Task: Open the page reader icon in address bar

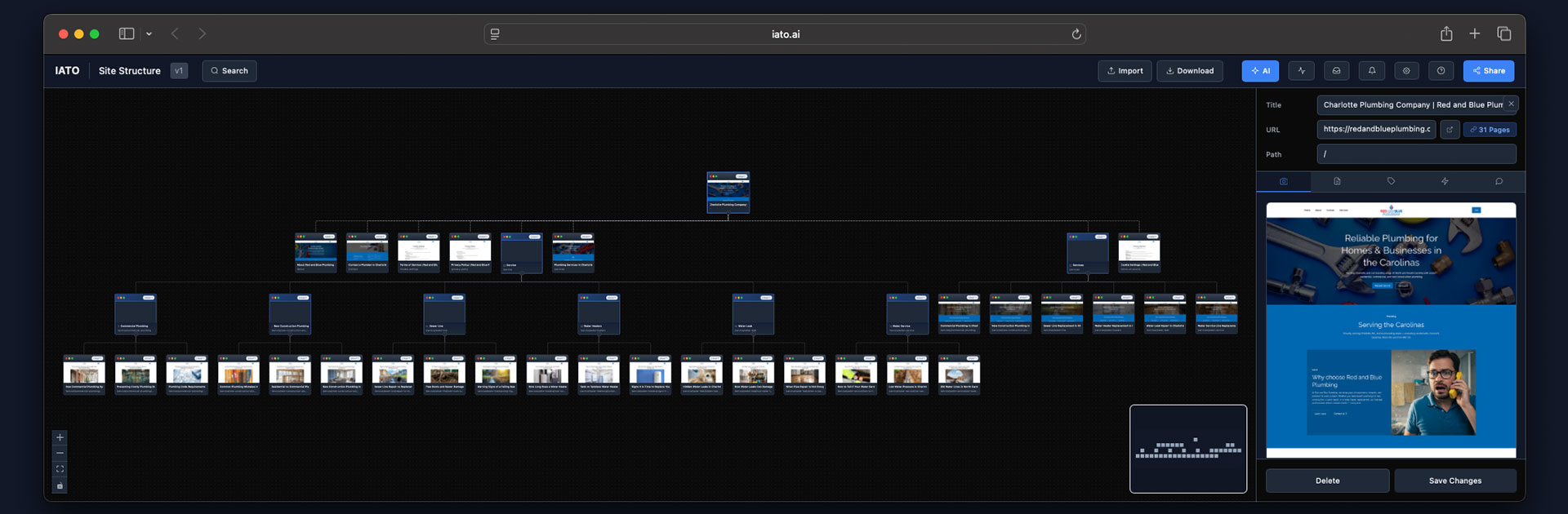Action: click(495, 34)
